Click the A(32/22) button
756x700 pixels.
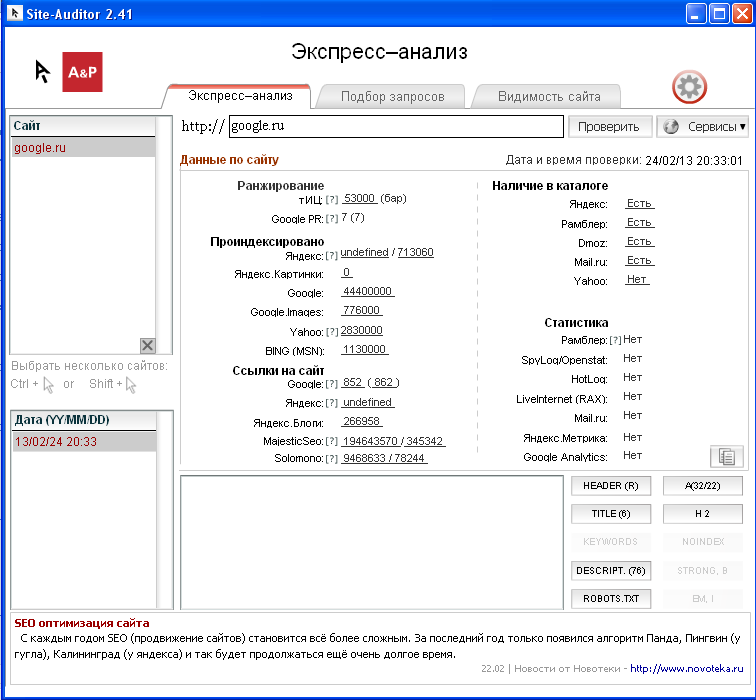pyautogui.click(x=702, y=485)
